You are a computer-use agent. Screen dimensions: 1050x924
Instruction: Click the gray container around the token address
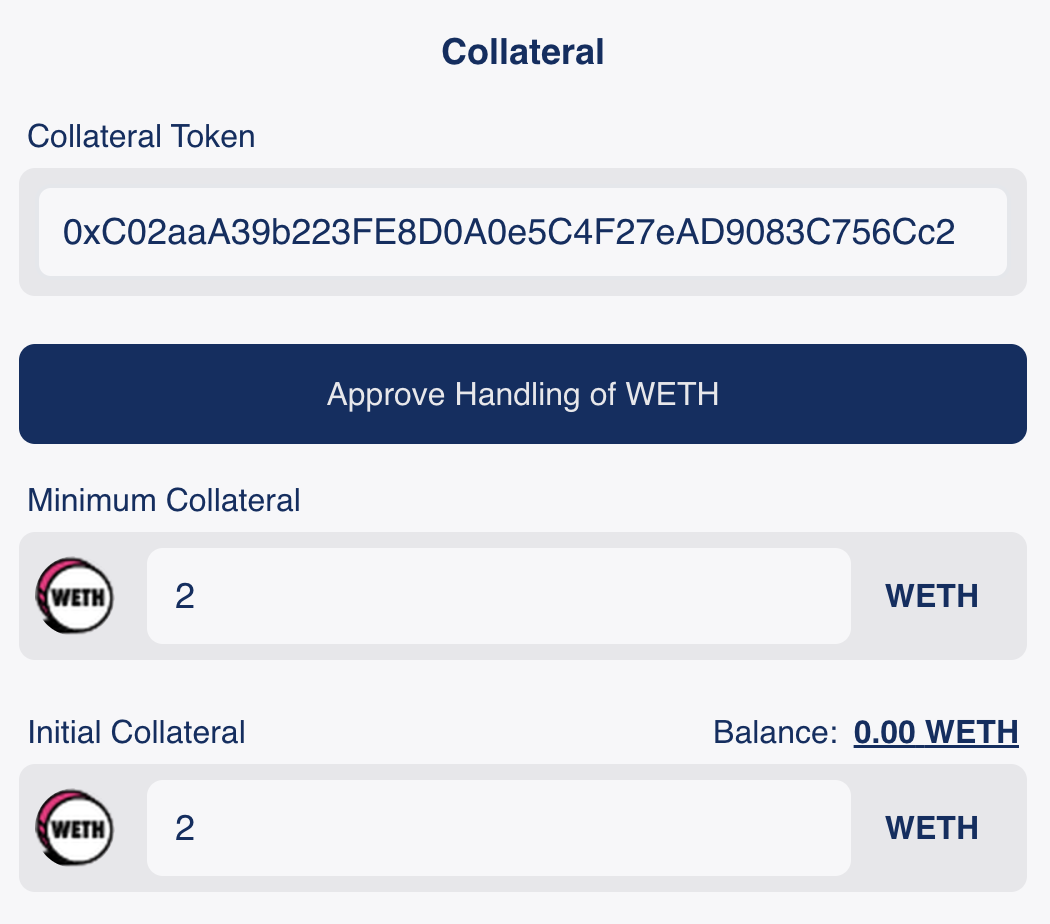click(523, 285)
